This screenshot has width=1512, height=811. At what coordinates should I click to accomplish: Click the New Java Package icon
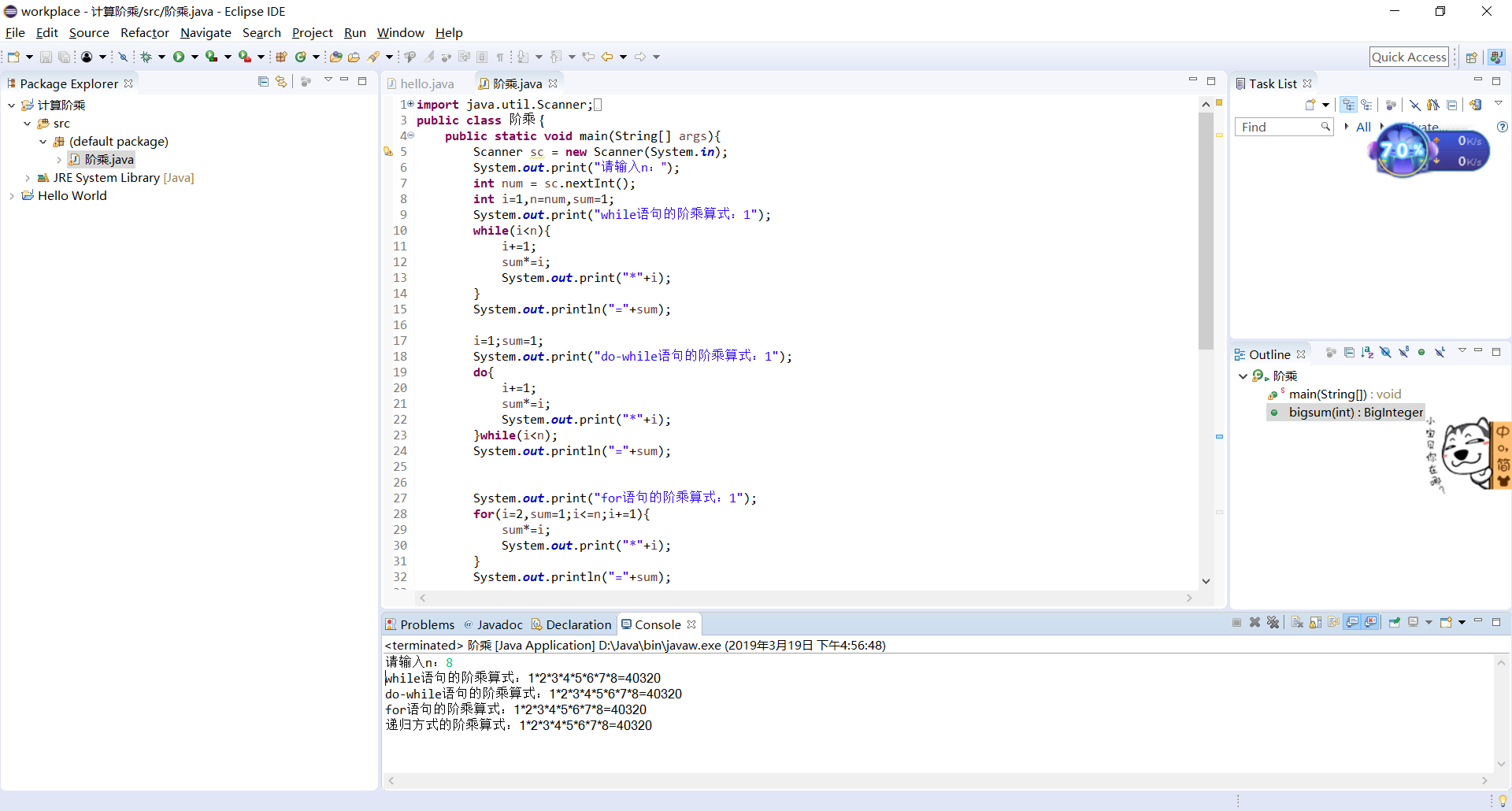coord(281,57)
